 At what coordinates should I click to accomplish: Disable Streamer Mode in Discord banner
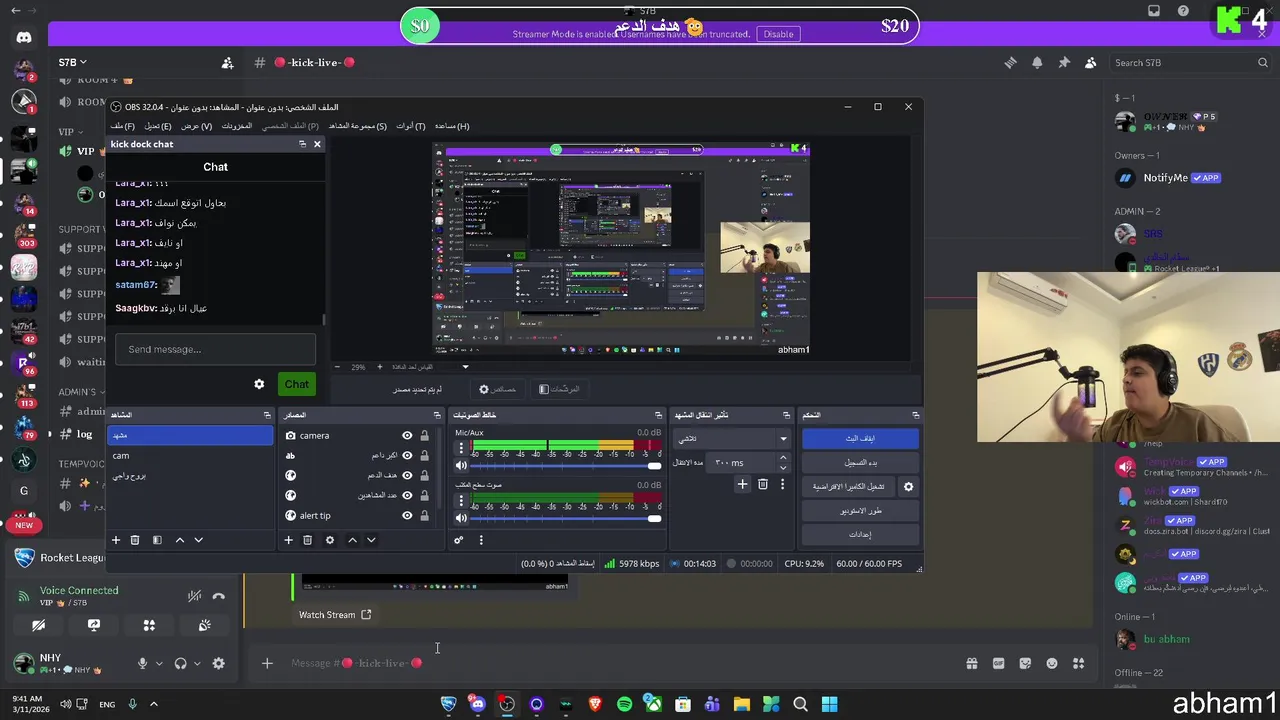(778, 34)
